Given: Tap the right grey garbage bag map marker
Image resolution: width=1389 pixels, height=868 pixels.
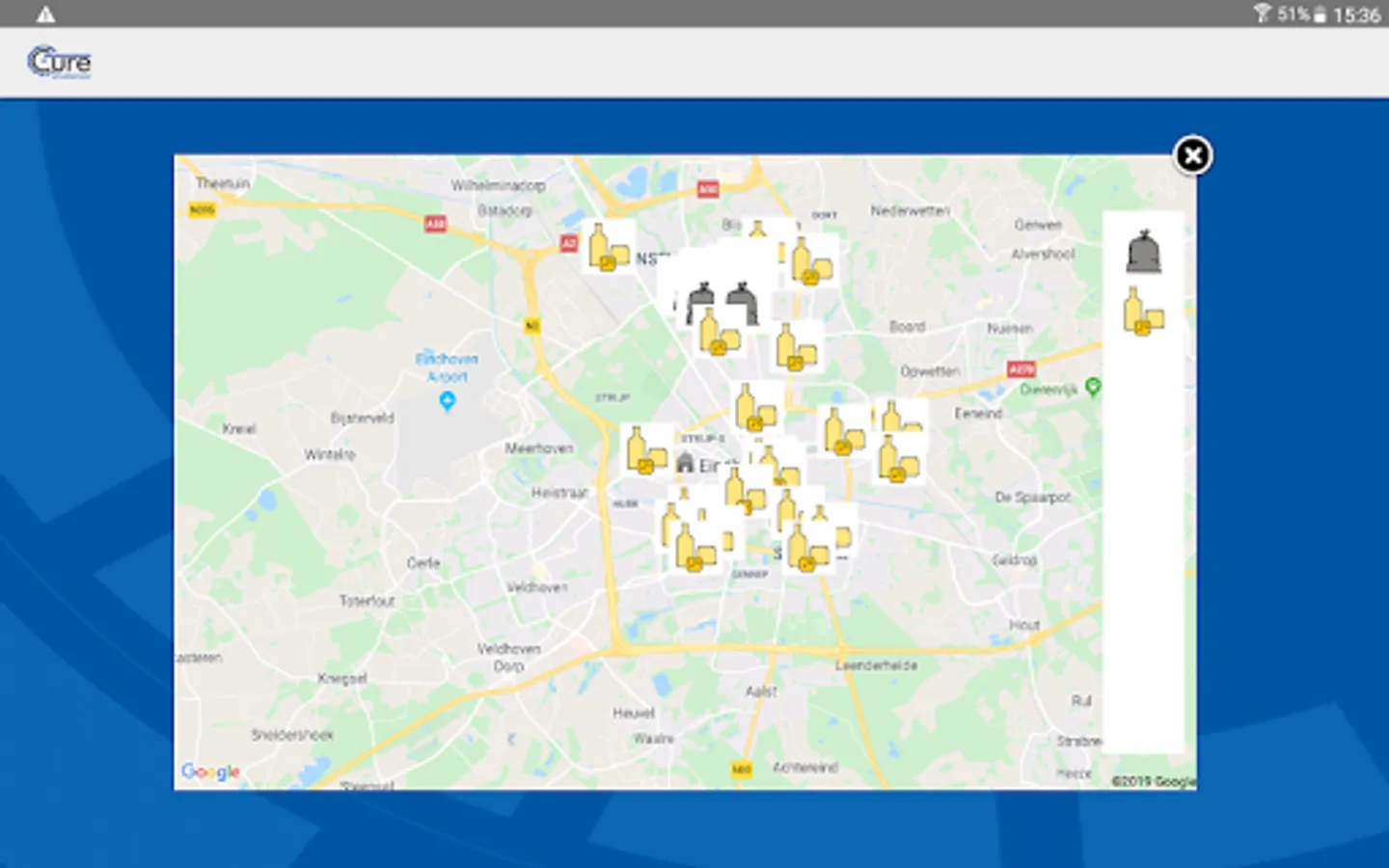Looking at the screenshot, I should coord(742,301).
